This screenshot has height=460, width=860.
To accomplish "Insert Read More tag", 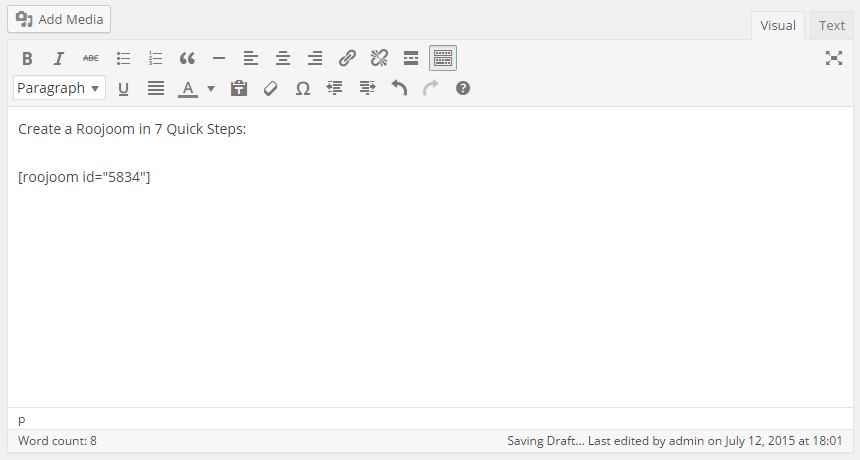I will point(411,58).
